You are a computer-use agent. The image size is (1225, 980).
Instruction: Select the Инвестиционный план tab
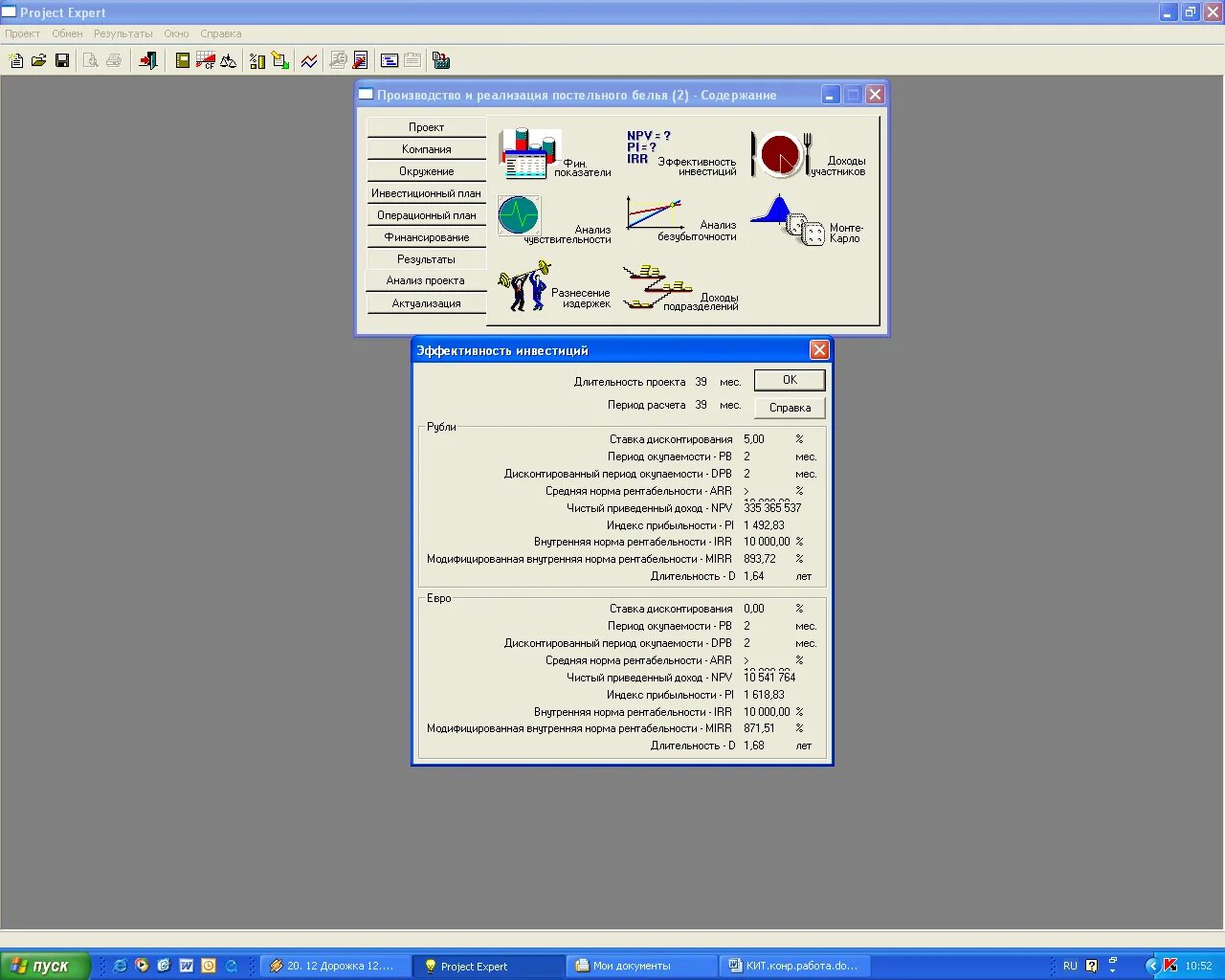pos(426,193)
